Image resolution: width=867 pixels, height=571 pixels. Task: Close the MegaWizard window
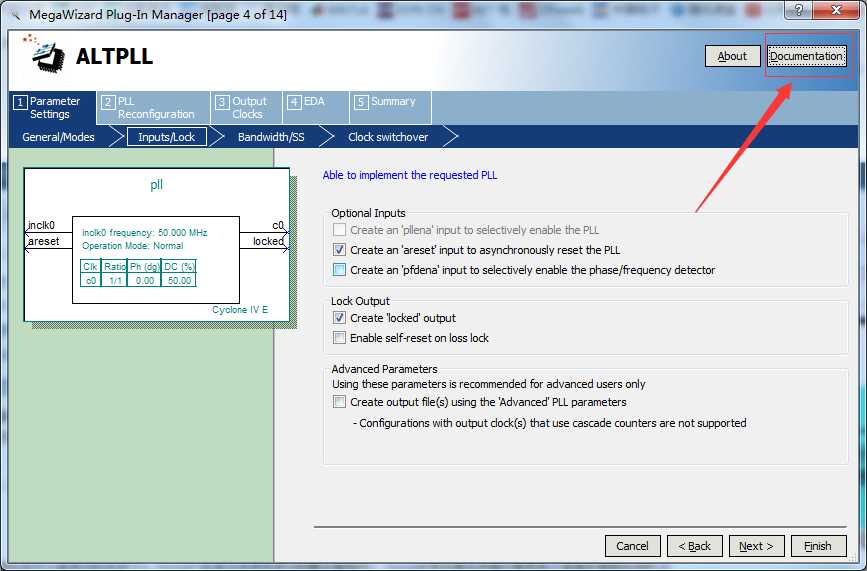(x=837, y=10)
